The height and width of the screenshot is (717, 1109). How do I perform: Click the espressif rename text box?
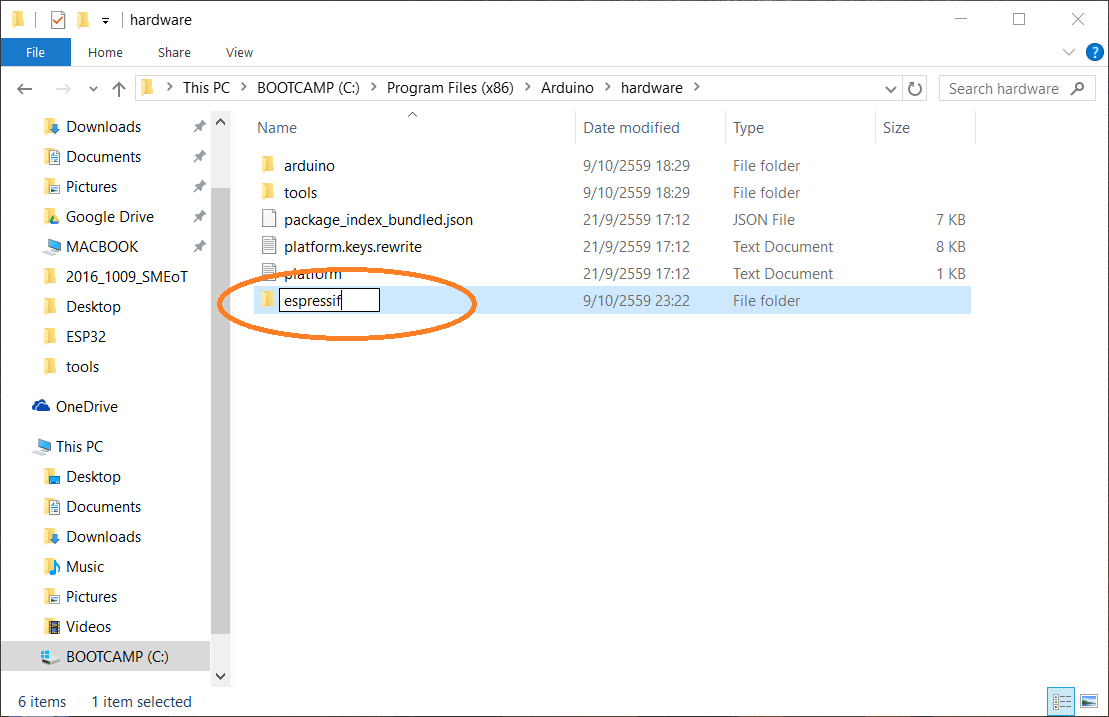[x=330, y=301]
